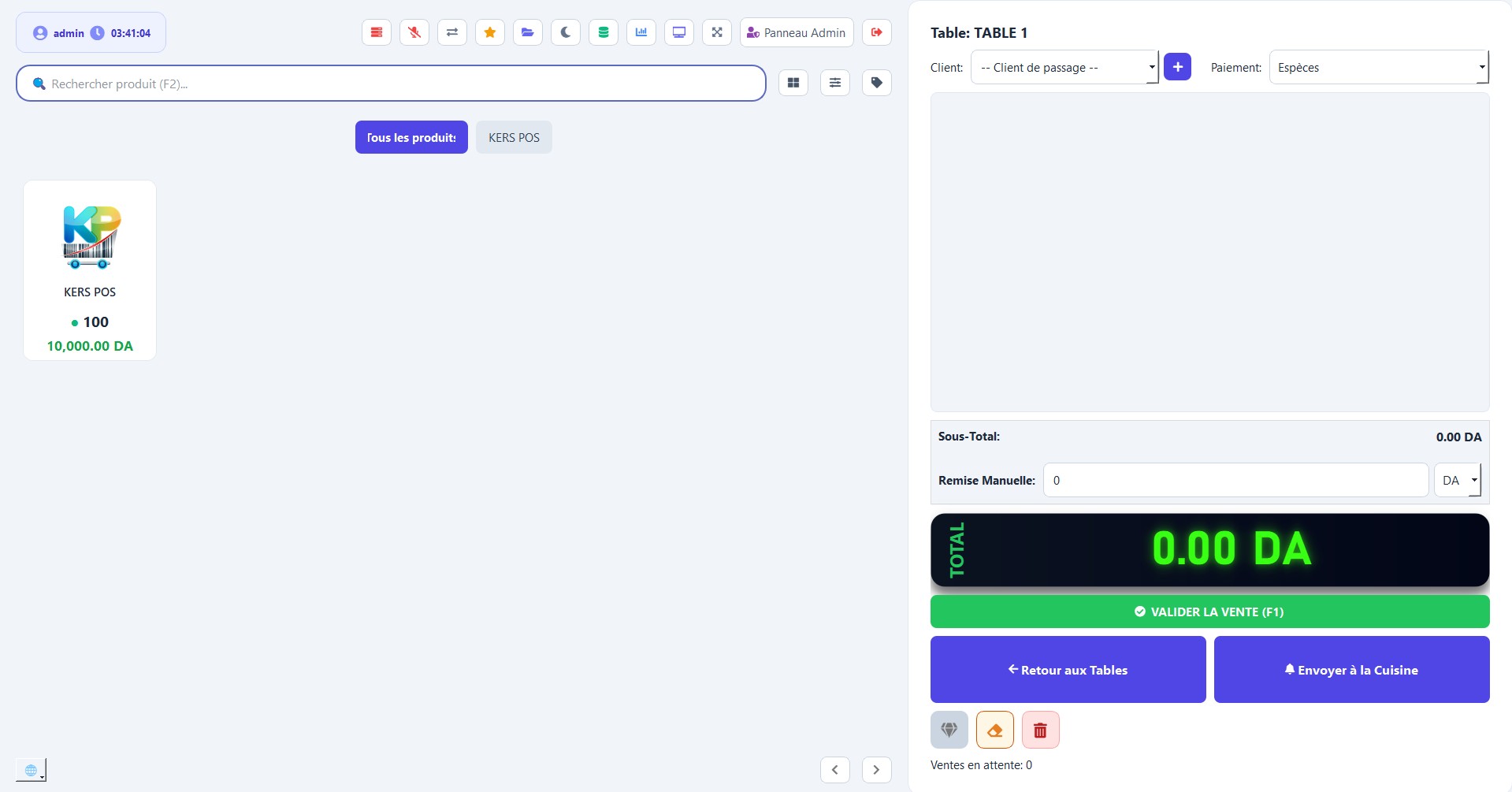The width and height of the screenshot is (1512, 792).
Task: Toggle dark mode with the moon icon
Action: tap(566, 32)
